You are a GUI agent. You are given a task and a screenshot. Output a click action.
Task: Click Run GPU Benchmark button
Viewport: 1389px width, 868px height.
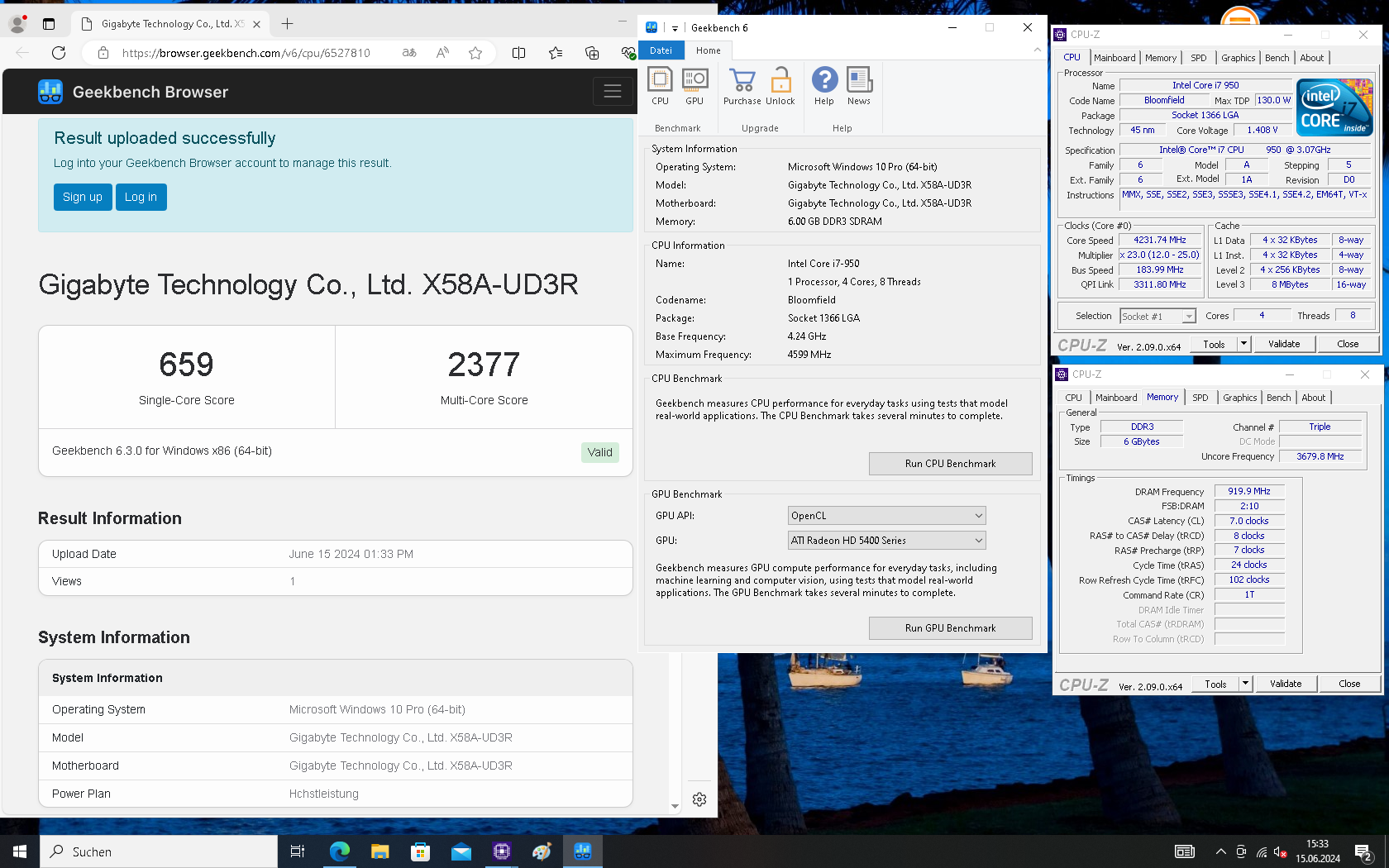point(950,628)
